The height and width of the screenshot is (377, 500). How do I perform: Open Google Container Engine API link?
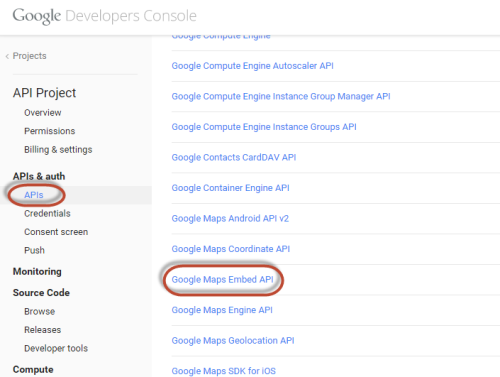coord(230,188)
